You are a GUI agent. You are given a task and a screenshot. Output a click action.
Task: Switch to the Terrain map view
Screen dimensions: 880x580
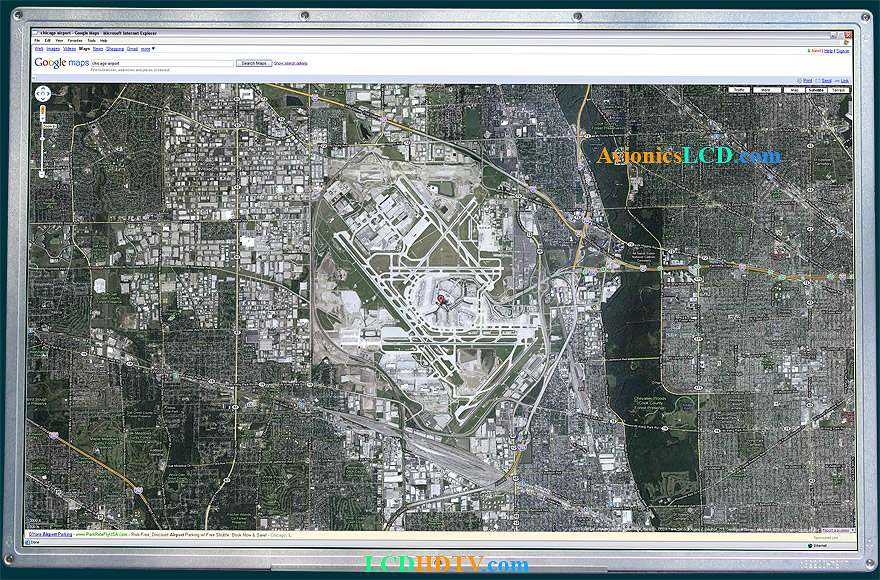point(839,90)
